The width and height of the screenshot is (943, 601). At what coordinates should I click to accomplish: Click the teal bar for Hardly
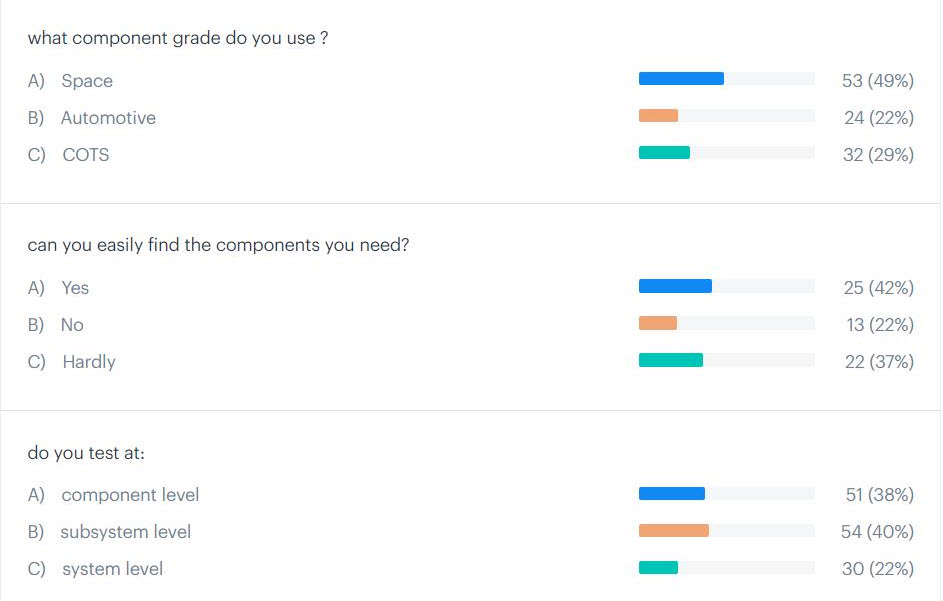671,360
